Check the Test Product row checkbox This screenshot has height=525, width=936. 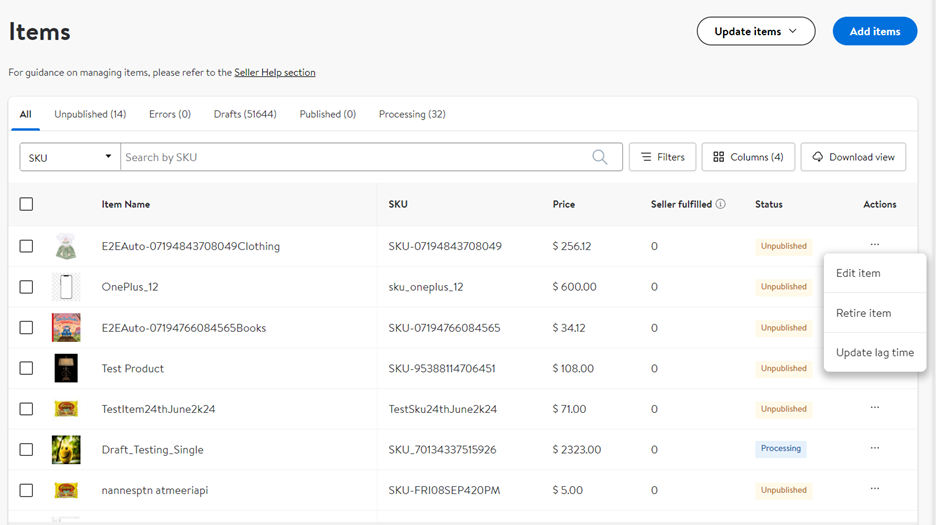pos(26,368)
